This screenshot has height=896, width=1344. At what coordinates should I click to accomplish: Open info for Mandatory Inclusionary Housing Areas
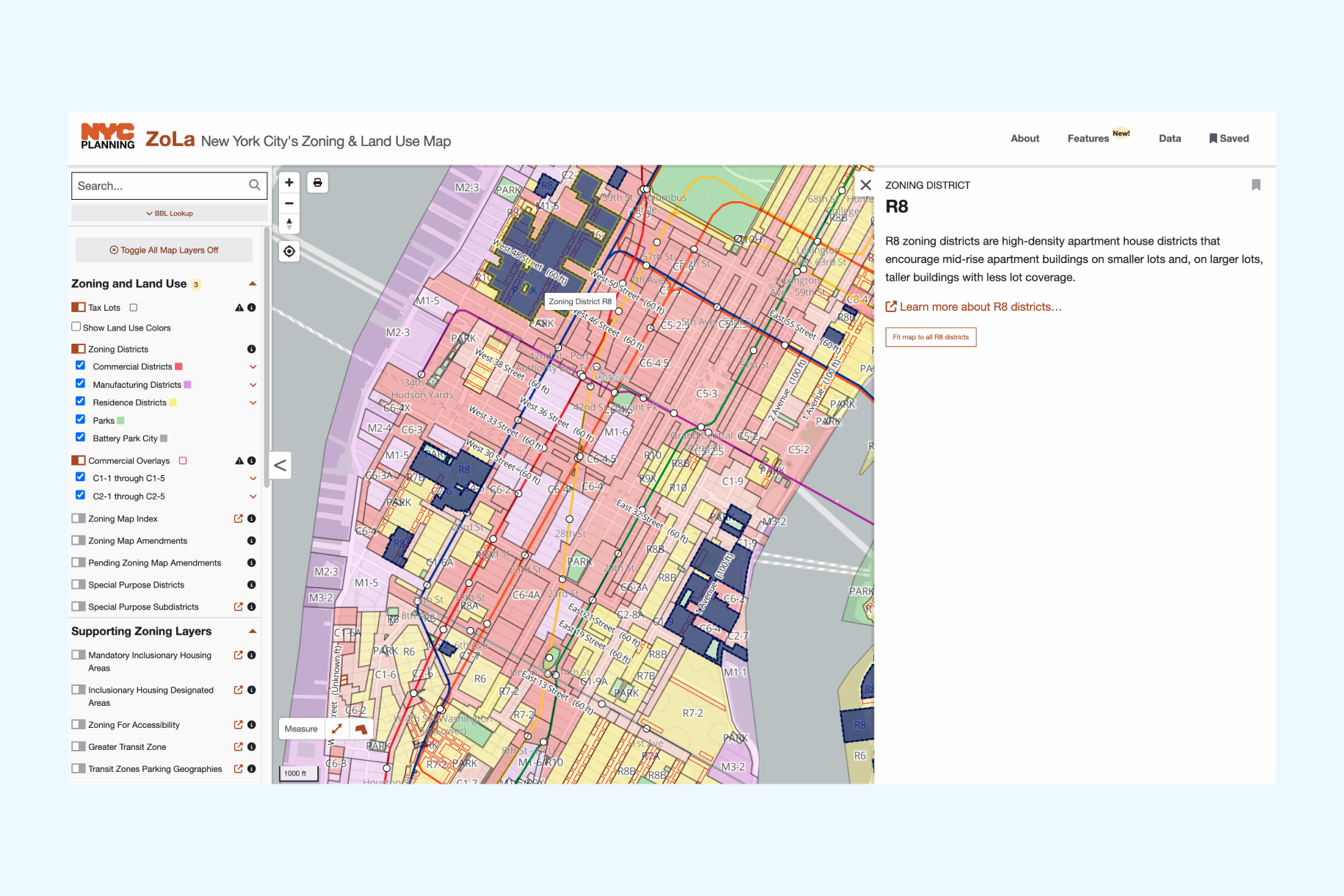252,655
